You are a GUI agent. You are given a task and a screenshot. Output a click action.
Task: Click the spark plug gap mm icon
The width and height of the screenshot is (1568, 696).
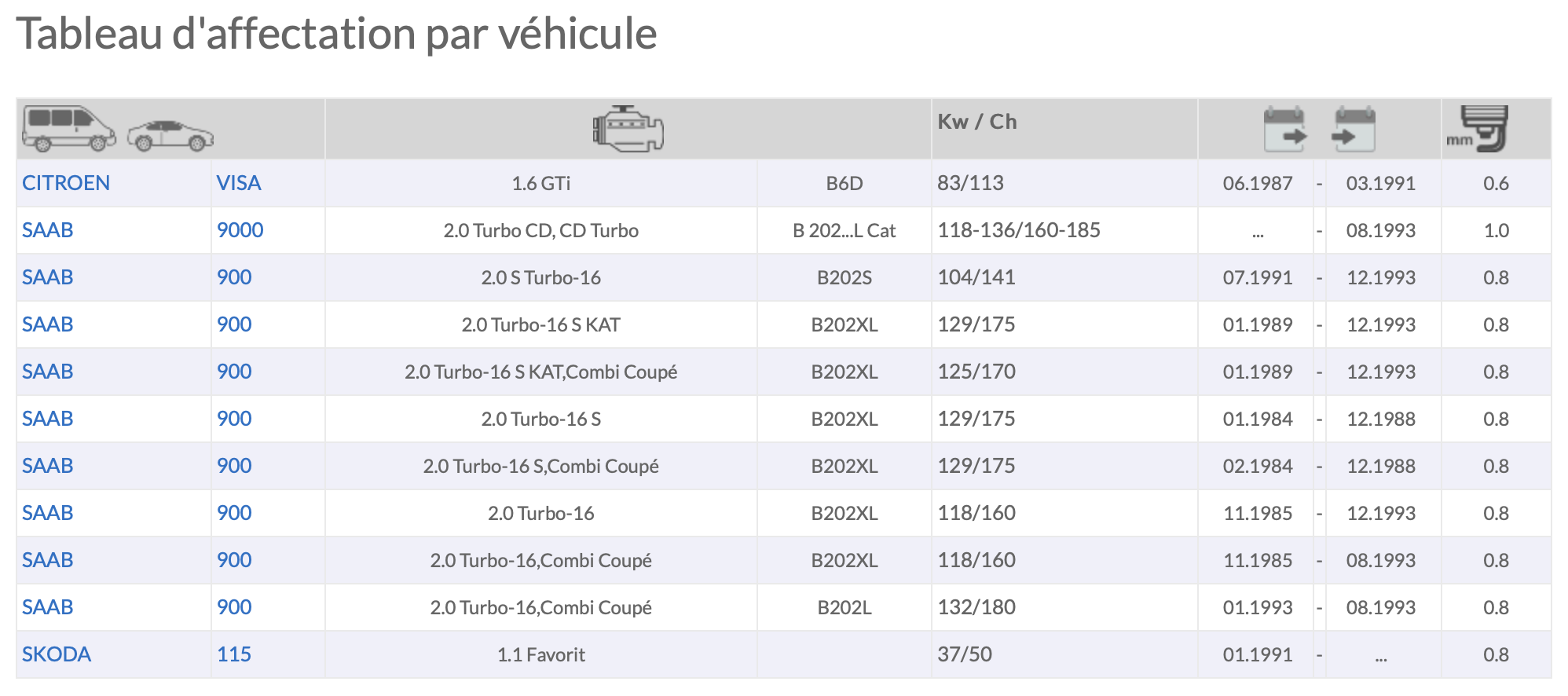pyautogui.click(x=1480, y=129)
